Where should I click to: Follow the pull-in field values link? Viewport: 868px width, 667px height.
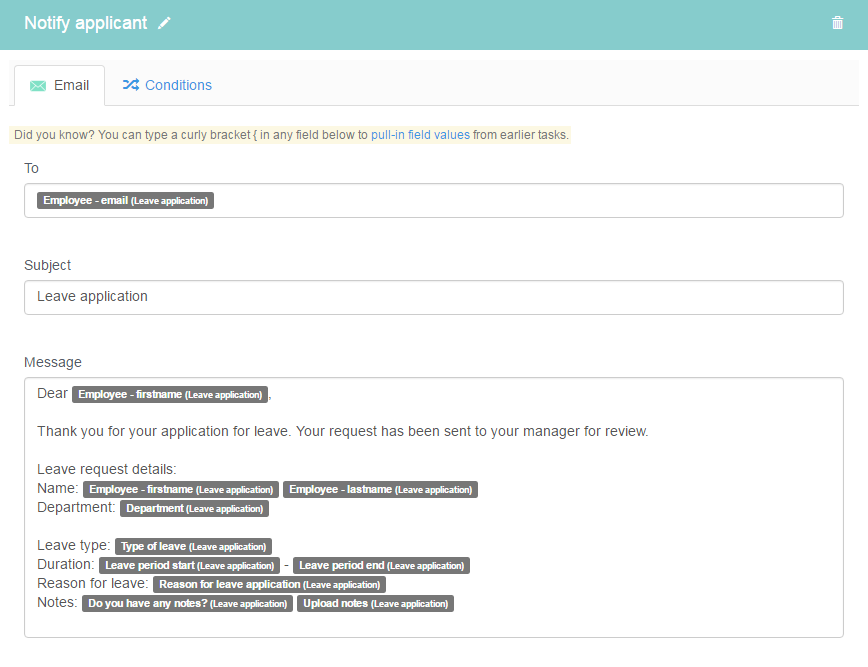(420, 135)
